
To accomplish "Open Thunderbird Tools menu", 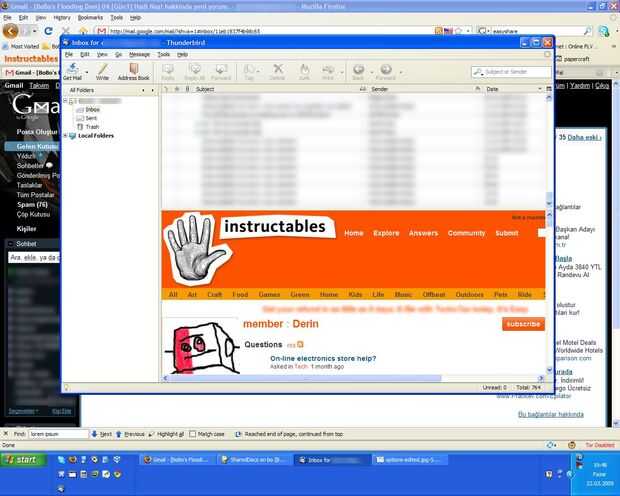I will click(x=163, y=55).
